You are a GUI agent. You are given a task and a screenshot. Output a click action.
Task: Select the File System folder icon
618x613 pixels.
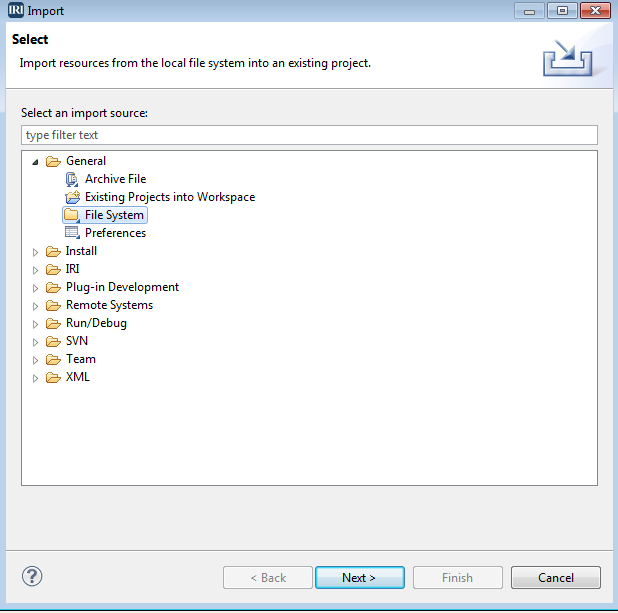tap(72, 215)
